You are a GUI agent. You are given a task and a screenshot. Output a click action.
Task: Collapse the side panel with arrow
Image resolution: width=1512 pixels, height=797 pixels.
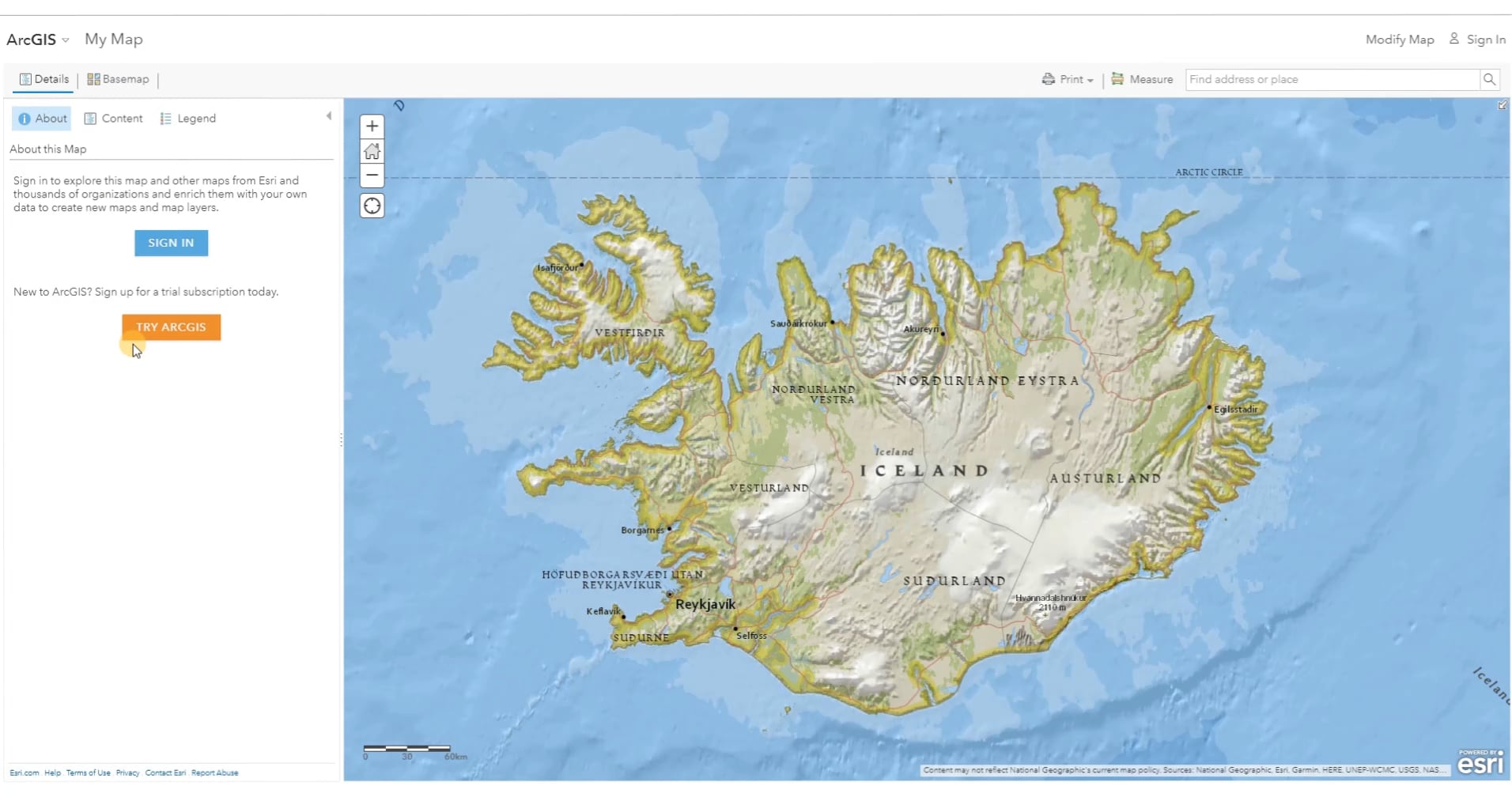329,116
